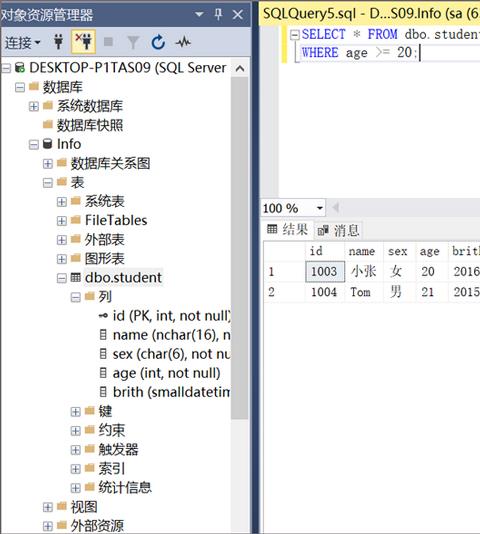The height and width of the screenshot is (534, 480).
Task: Click the dbo.student table icon
Action: click(76, 277)
